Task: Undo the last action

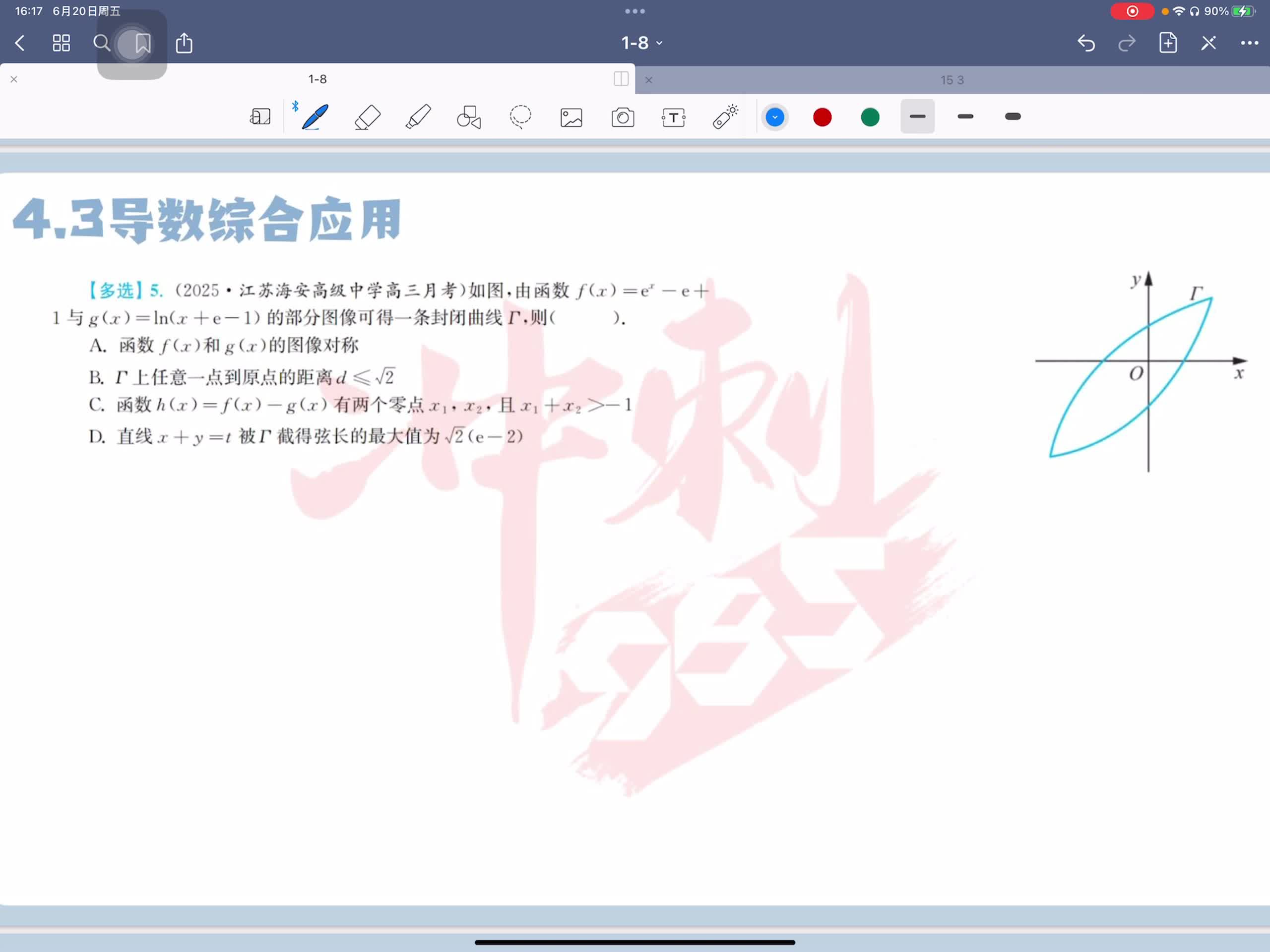Action: (1085, 43)
